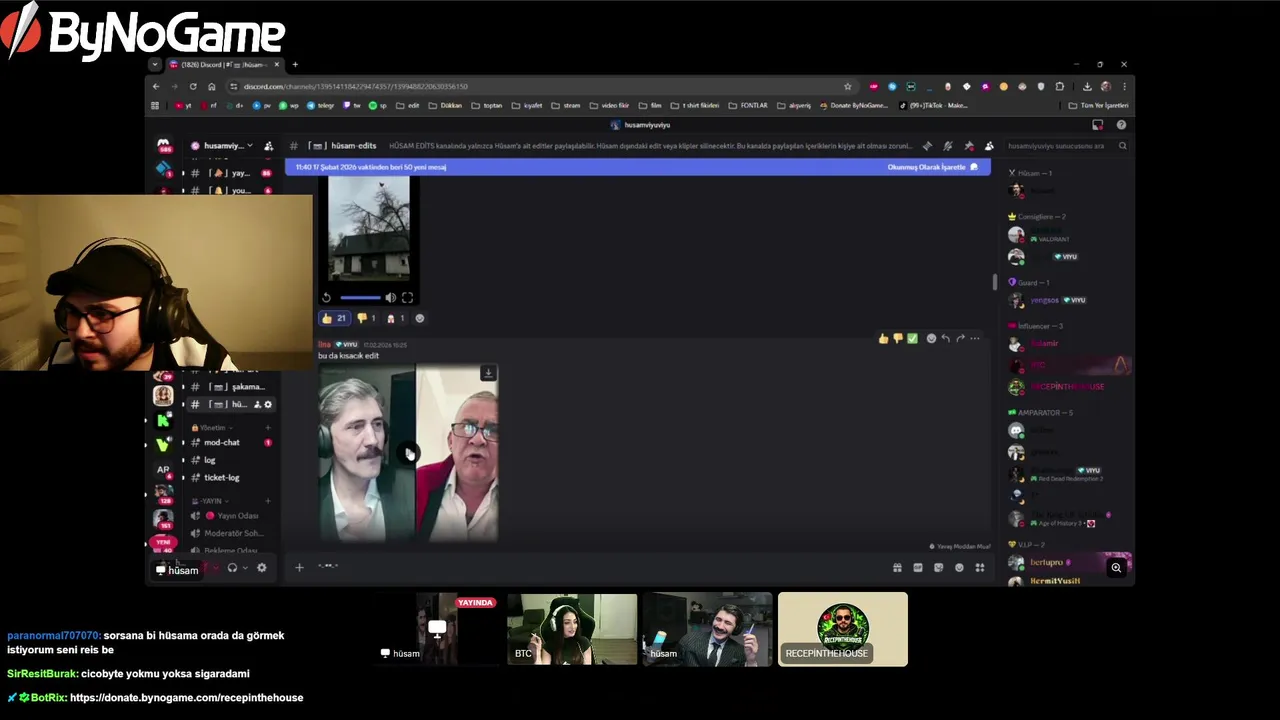Viewport: 1280px width, 720px height.
Task: Open Discord help question mark icon
Action: click(x=1121, y=125)
